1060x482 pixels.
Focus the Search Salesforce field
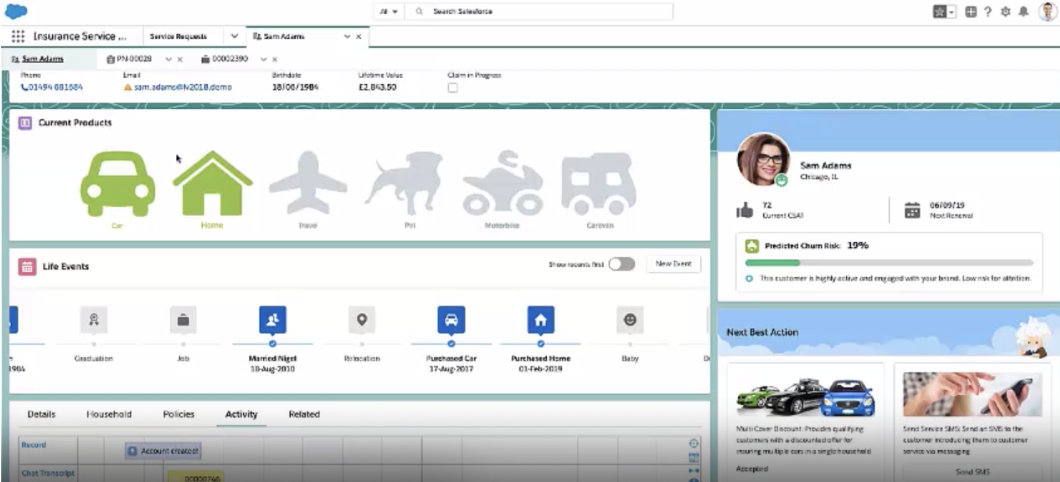pos(539,11)
